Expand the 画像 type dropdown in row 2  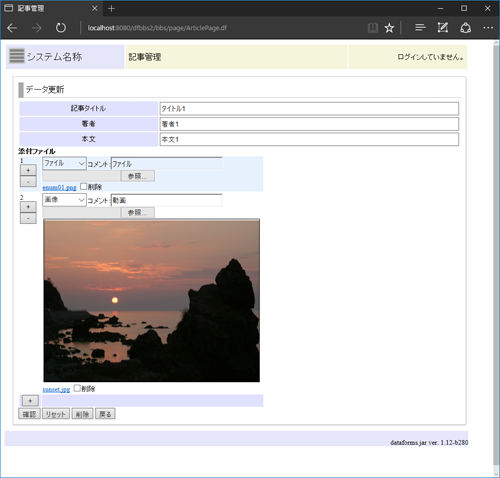(64, 200)
